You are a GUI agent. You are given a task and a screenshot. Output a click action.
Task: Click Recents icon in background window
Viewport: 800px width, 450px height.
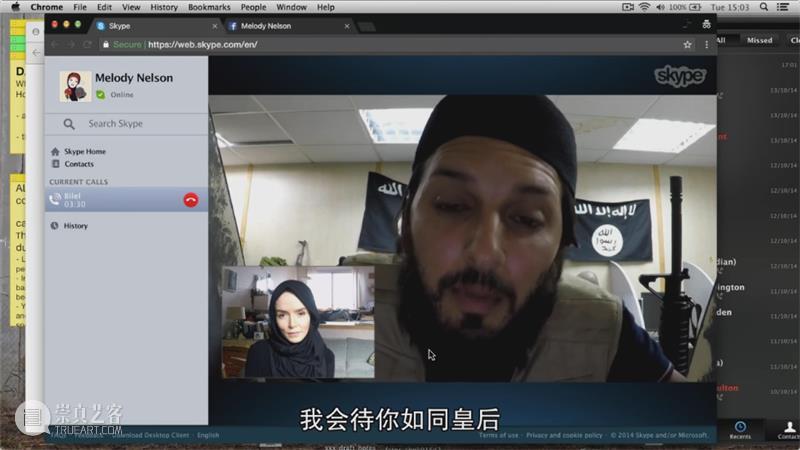pos(740,430)
